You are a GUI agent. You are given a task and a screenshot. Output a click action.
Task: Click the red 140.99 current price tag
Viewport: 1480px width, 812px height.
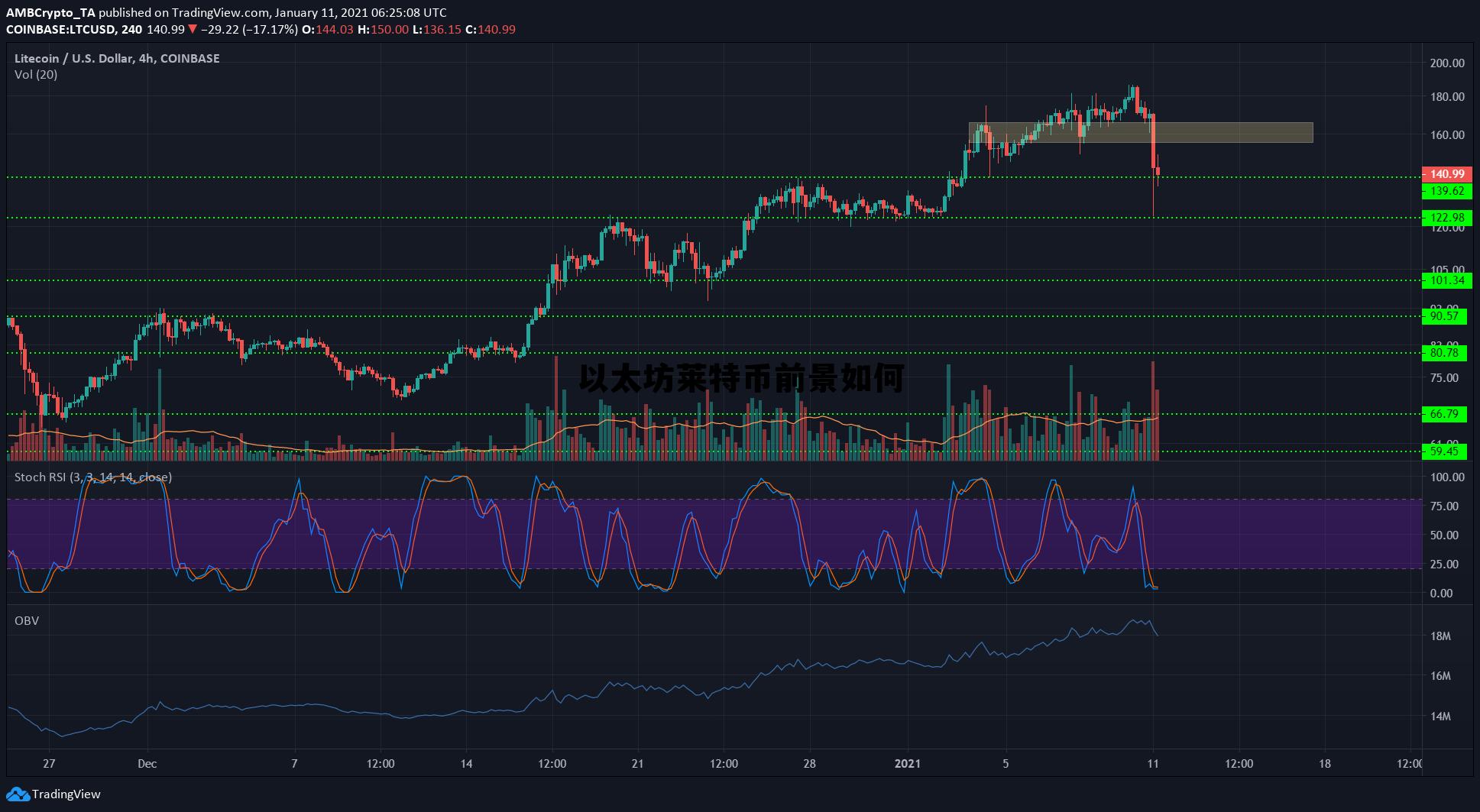click(x=1446, y=174)
